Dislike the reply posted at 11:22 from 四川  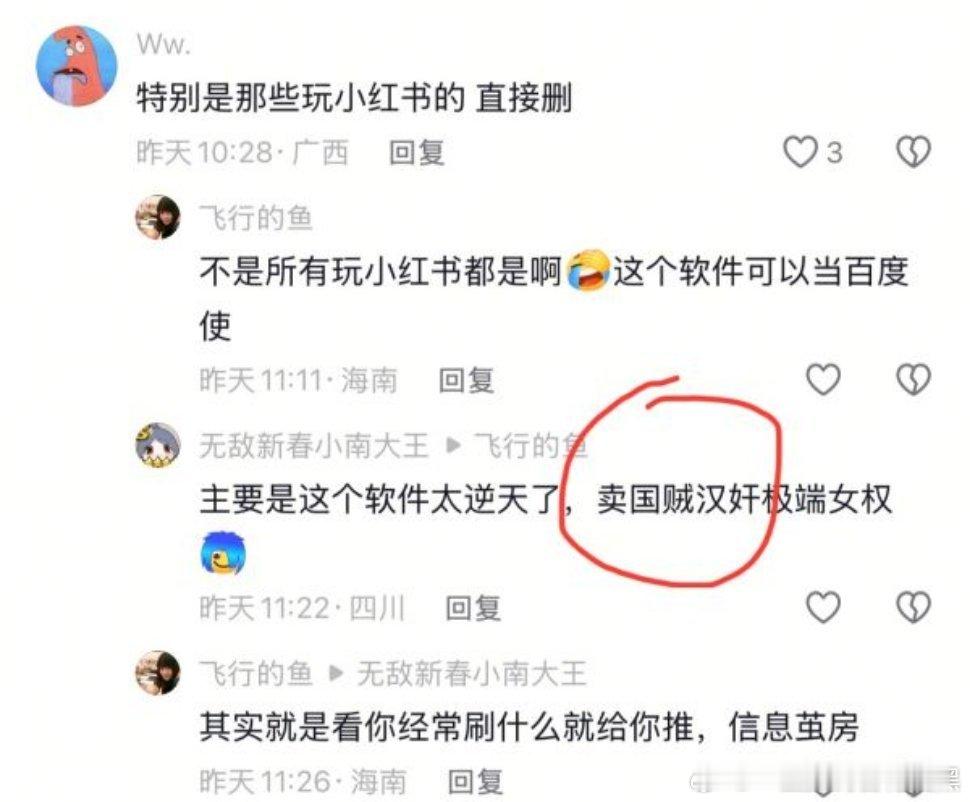tap(914, 606)
